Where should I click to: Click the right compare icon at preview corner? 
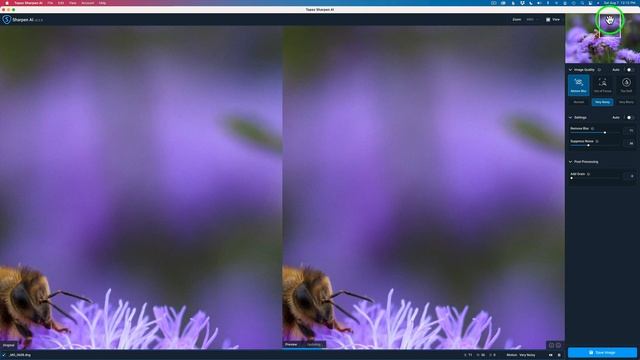point(558,345)
